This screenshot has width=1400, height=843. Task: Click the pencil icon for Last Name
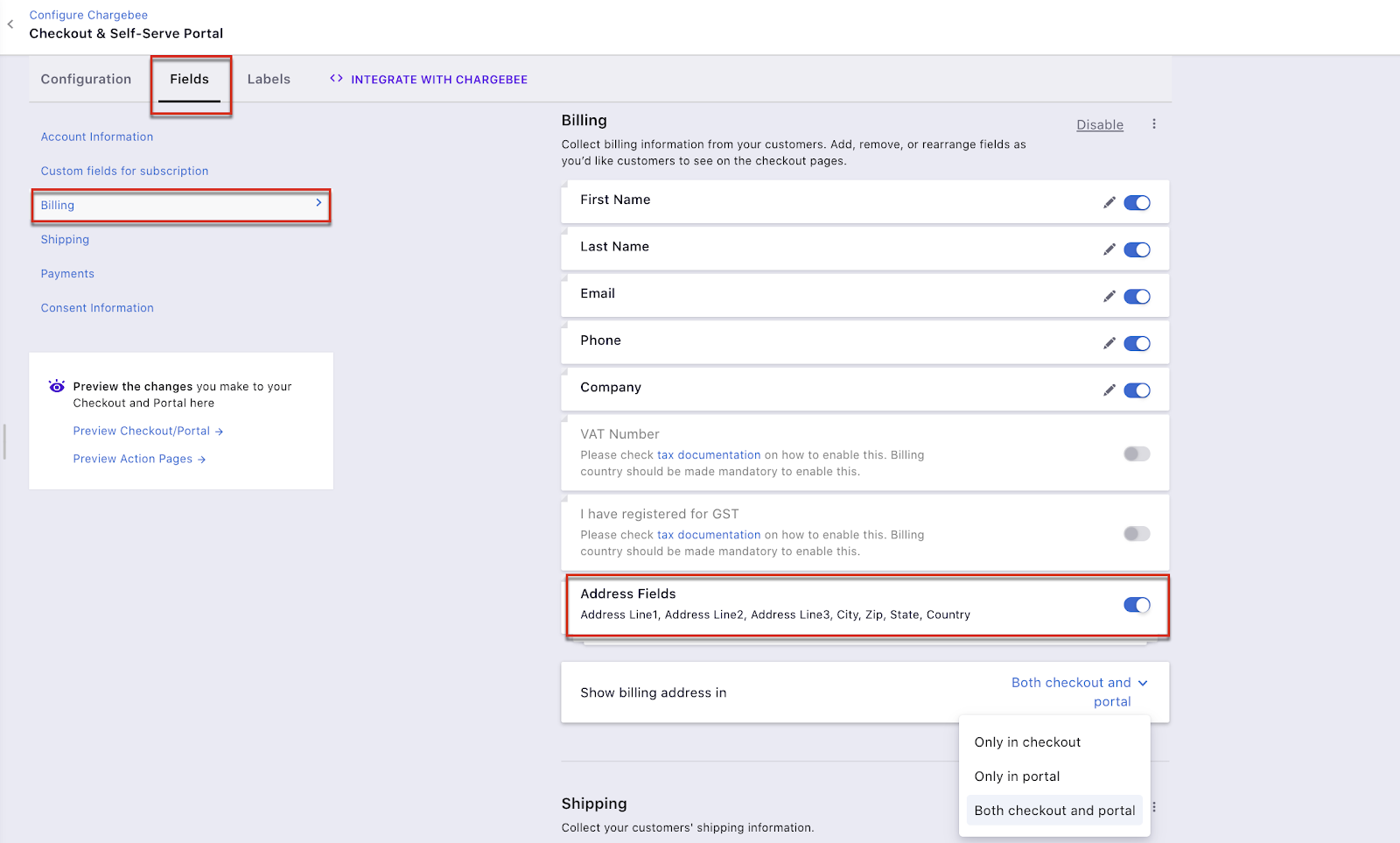point(1109,249)
